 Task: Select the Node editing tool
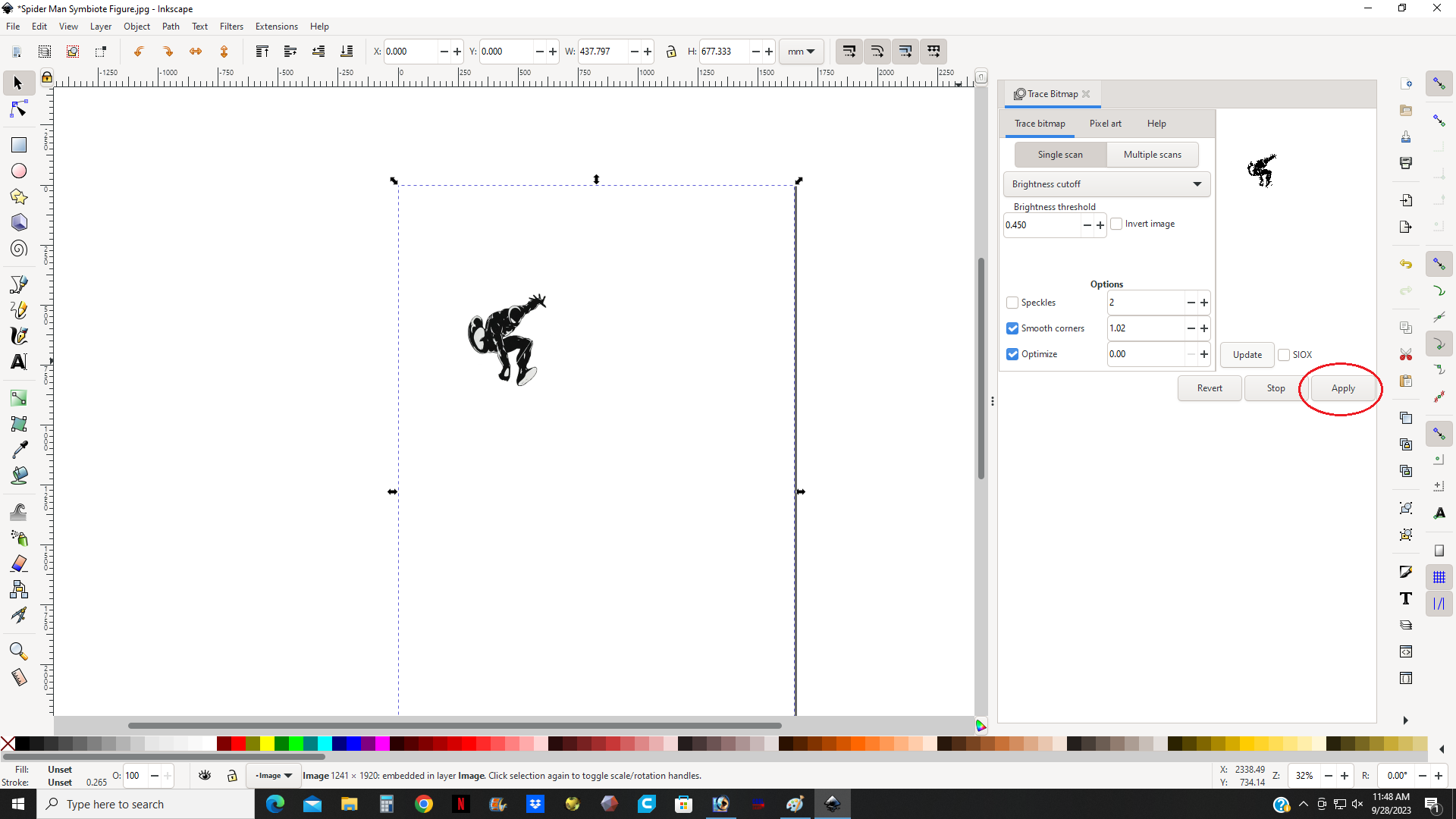coord(19,109)
